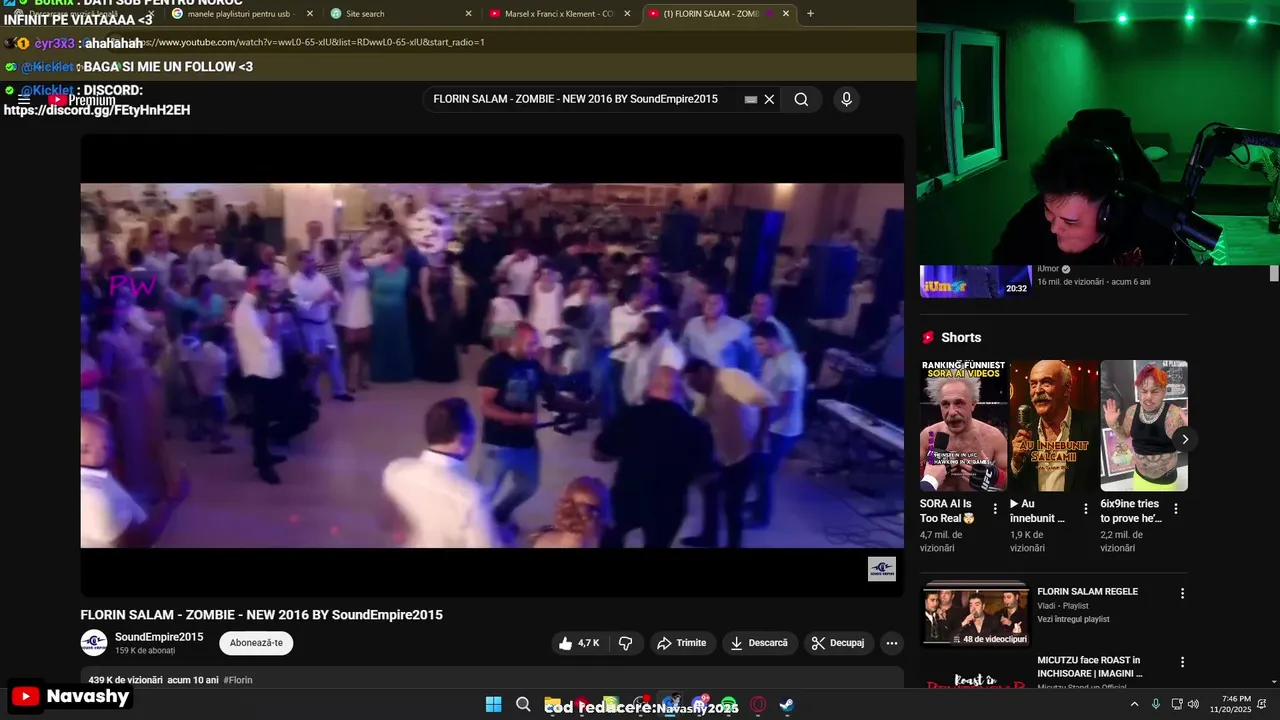Open the volume control in system tray

[x=1193, y=704]
